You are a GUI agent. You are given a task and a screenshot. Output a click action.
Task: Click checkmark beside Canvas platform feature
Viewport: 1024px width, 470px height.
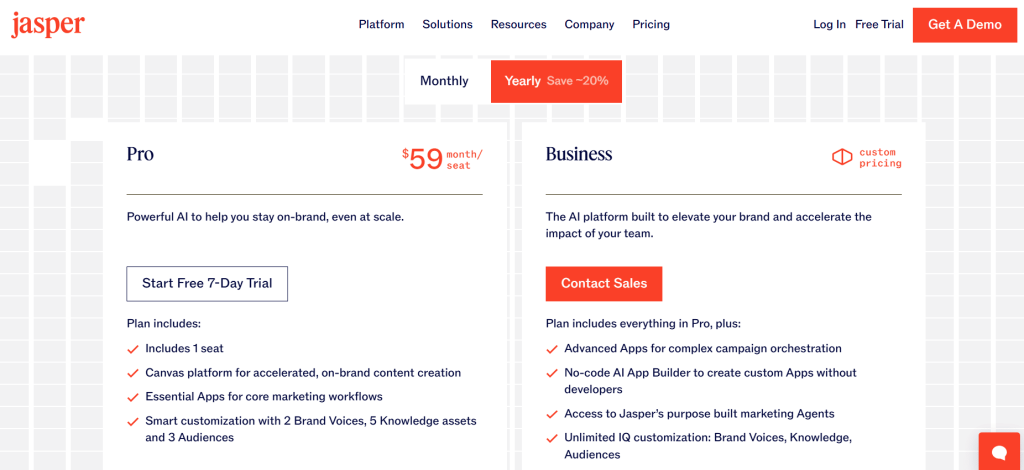[x=133, y=373]
